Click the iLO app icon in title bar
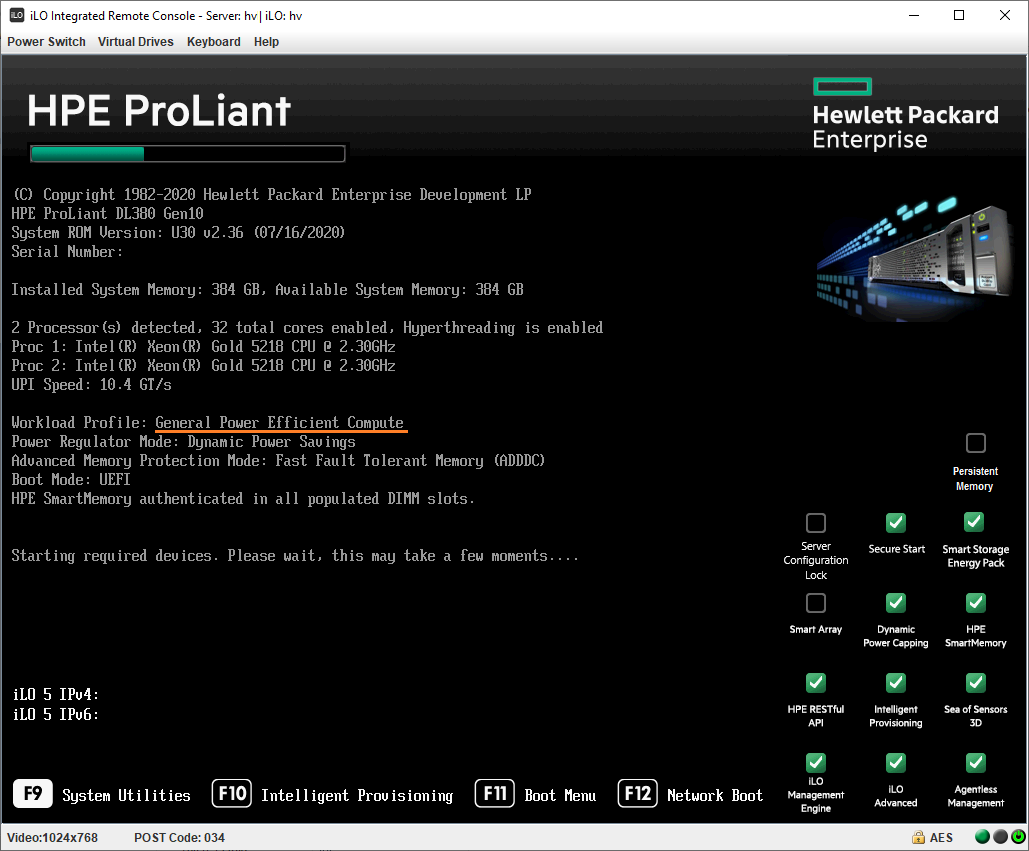The height and width of the screenshot is (851, 1029). click(16, 15)
